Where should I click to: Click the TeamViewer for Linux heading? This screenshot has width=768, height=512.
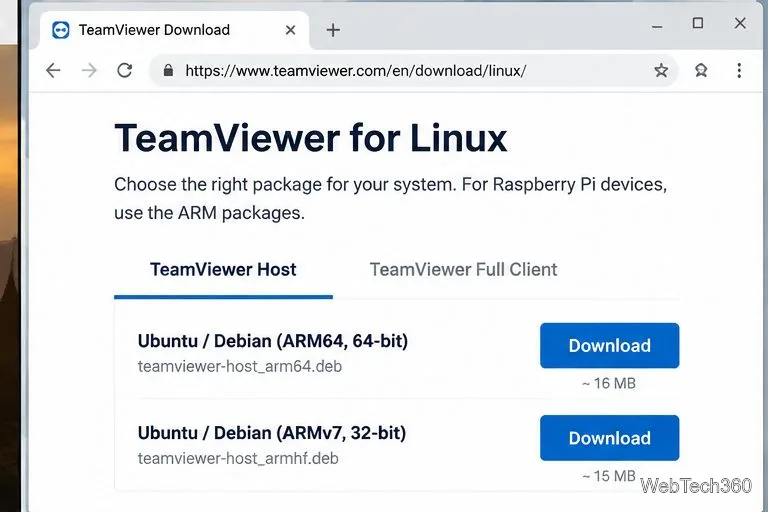tap(311, 139)
